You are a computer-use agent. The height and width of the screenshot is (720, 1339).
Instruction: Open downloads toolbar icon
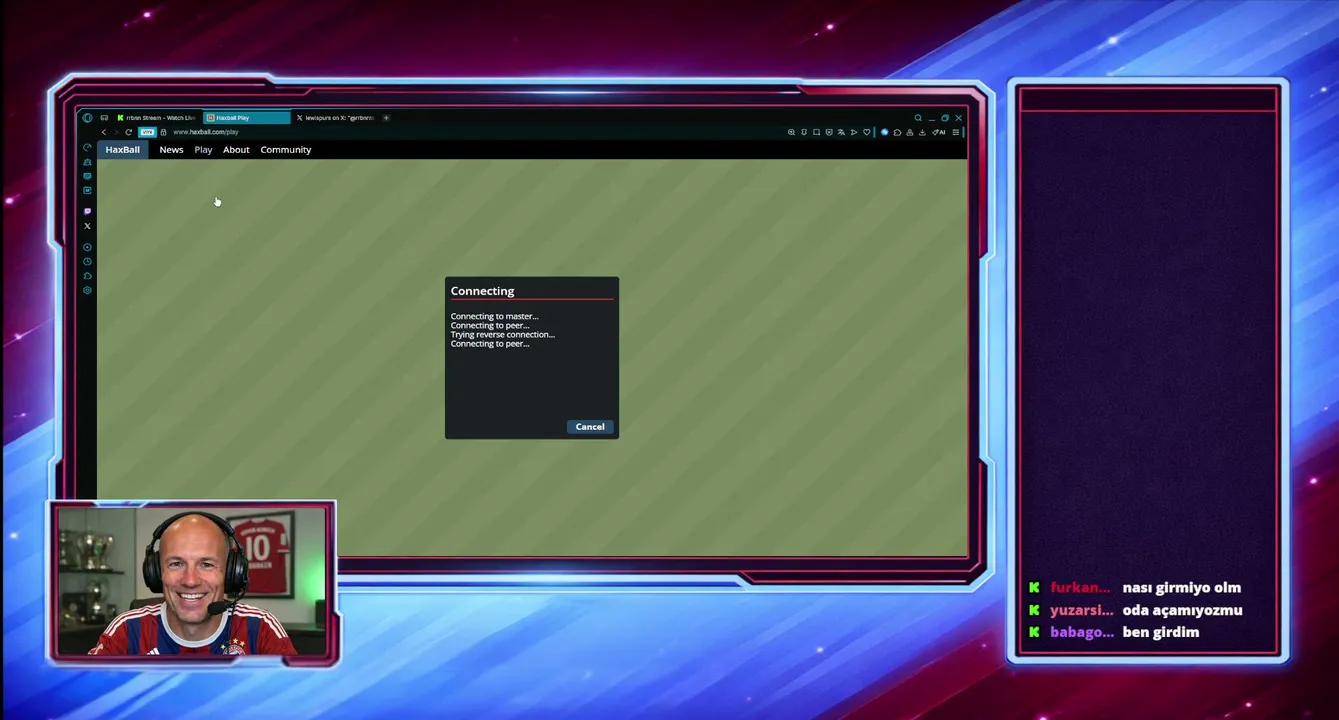922,132
